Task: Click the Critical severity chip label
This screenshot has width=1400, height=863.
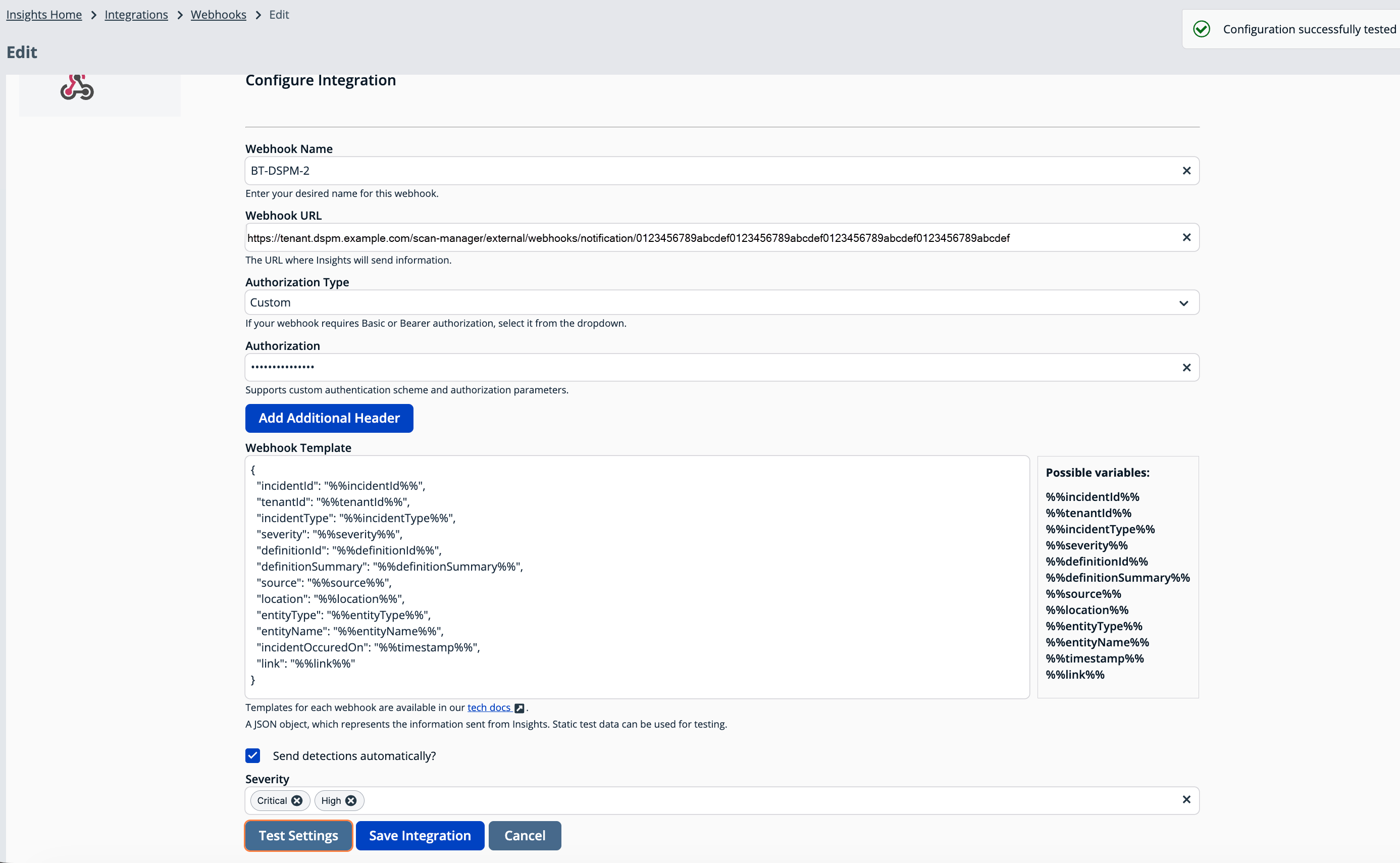Action: pos(272,801)
